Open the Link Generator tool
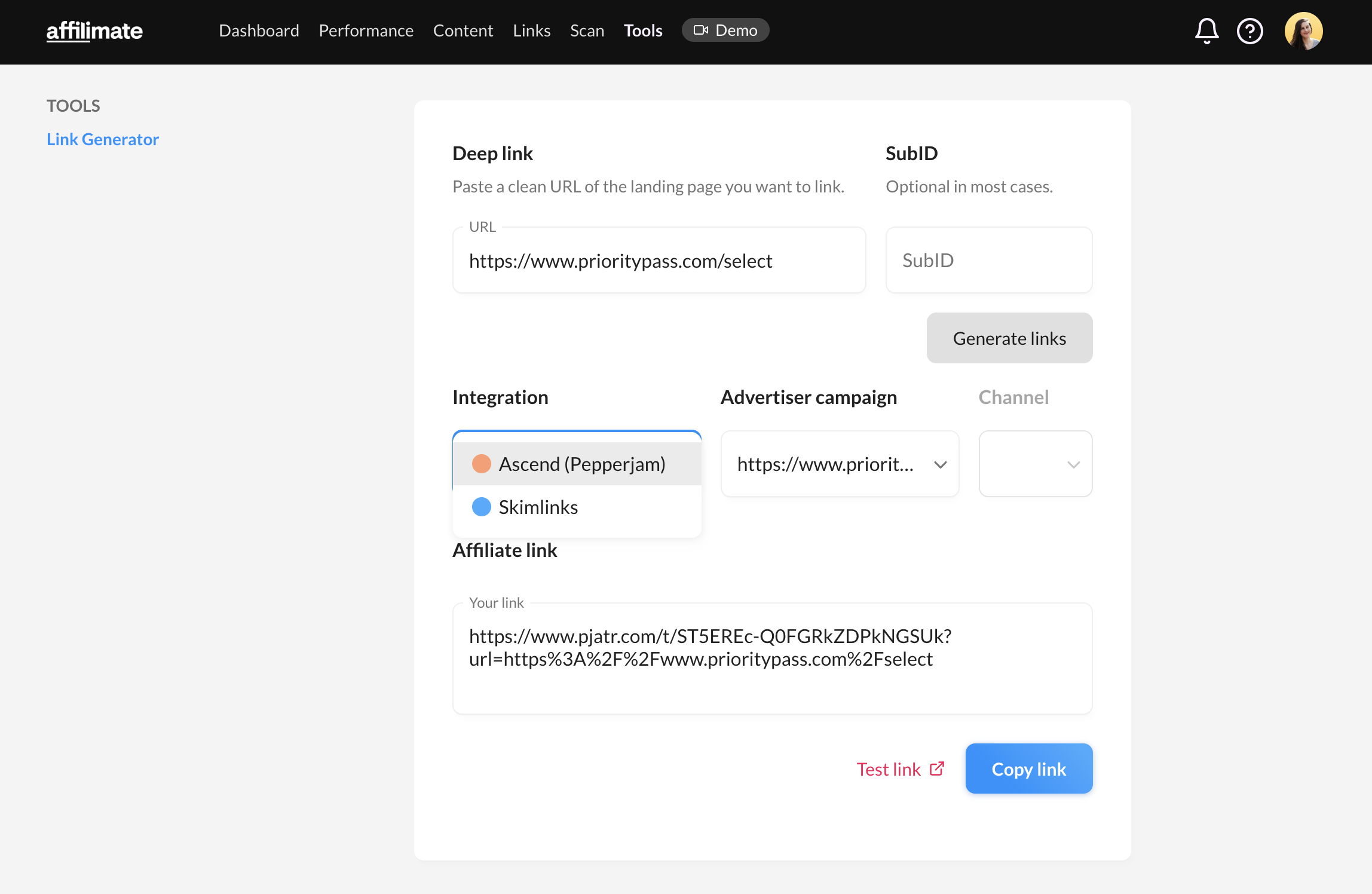1372x894 pixels. coord(103,139)
